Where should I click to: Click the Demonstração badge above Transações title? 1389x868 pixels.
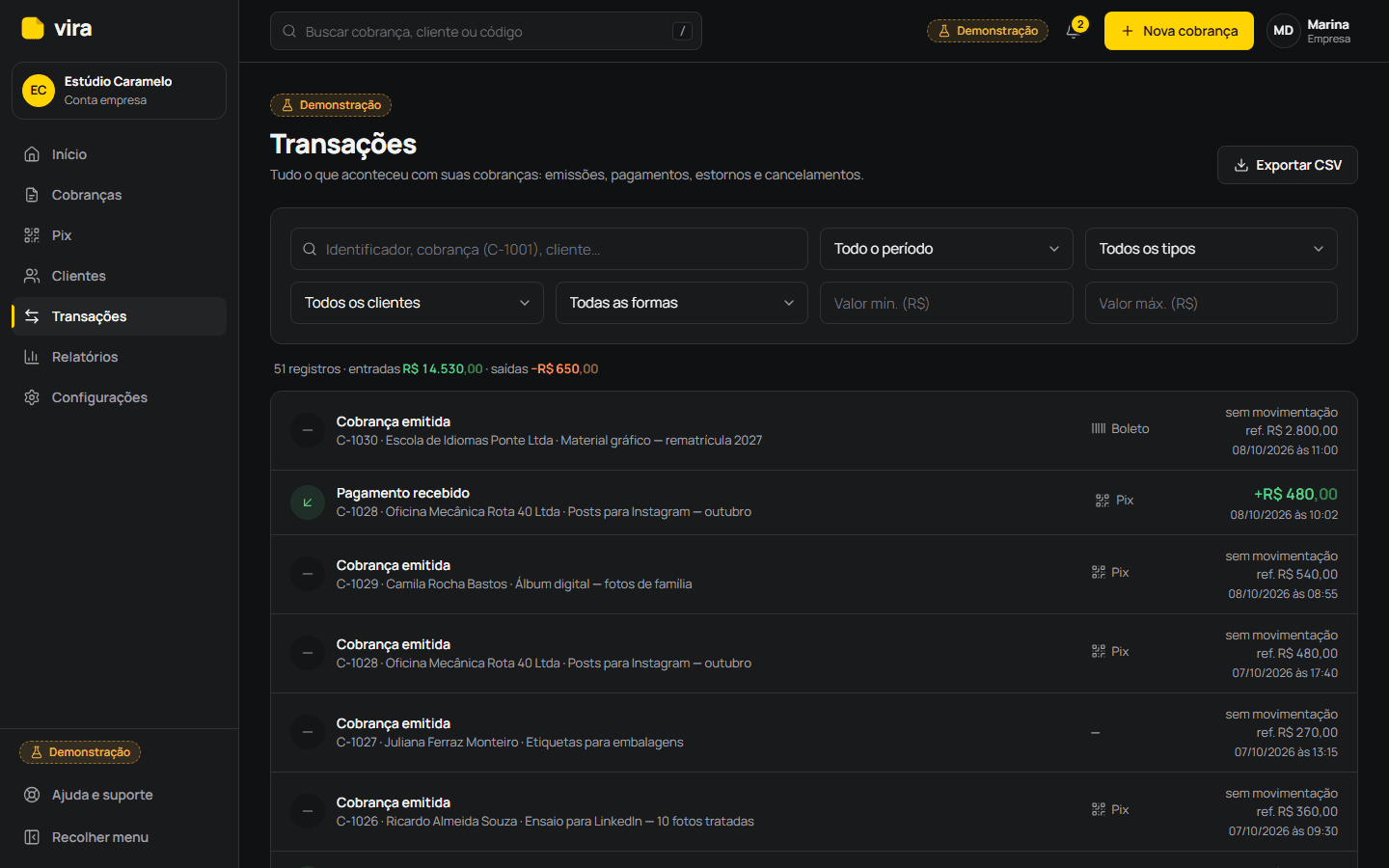coord(331,105)
